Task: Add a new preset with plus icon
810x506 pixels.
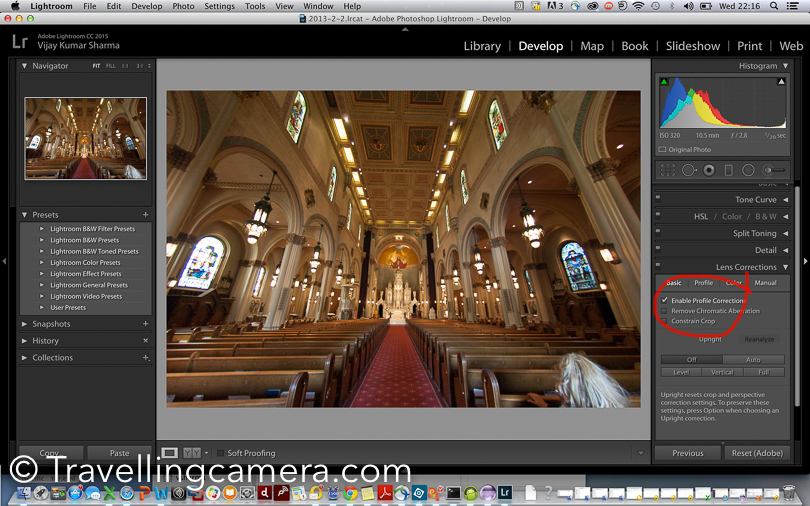Action: [x=146, y=214]
